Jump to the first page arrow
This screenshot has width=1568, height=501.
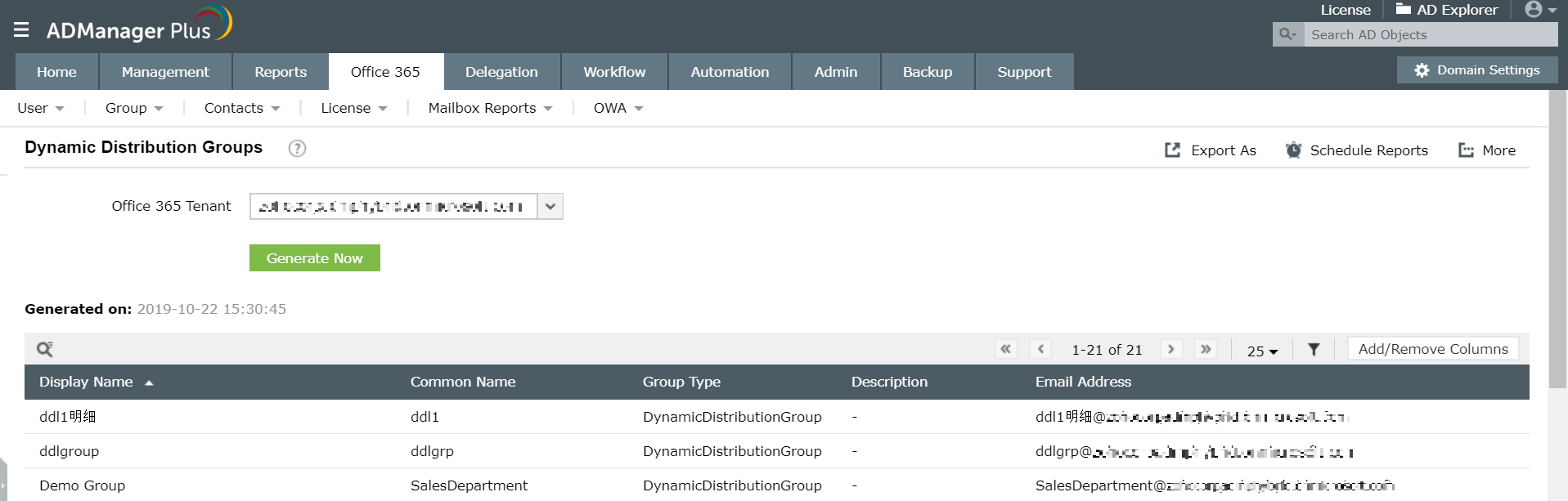pyautogui.click(x=1006, y=349)
